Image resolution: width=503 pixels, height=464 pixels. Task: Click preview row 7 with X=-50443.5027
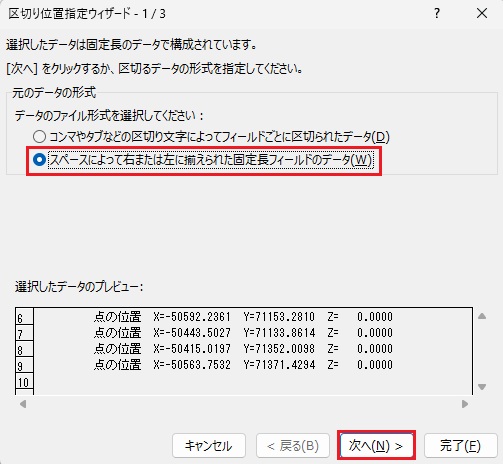click(x=243, y=333)
